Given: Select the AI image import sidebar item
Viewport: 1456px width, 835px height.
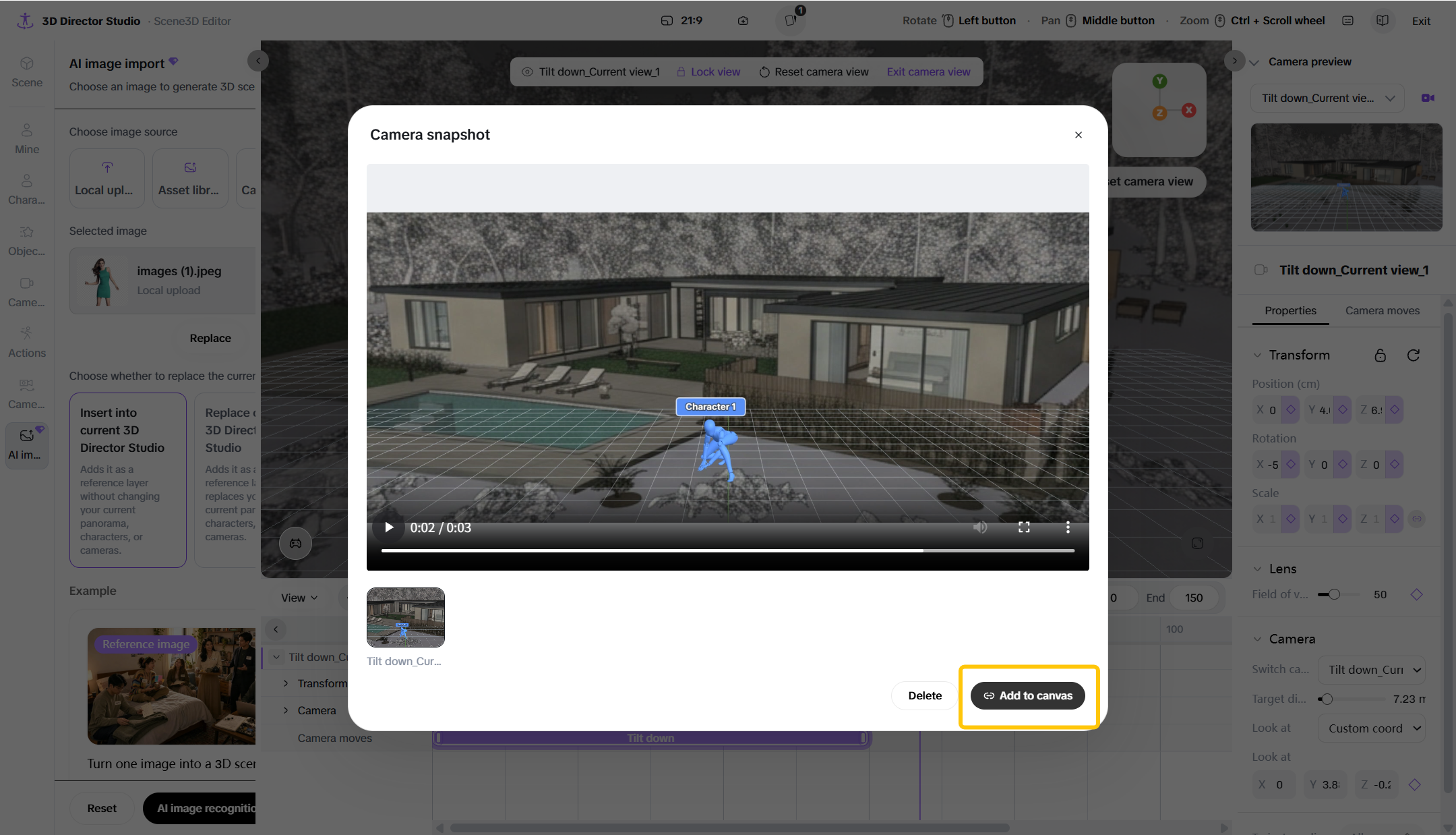Looking at the screenshot, I should (x=27, y=444).
